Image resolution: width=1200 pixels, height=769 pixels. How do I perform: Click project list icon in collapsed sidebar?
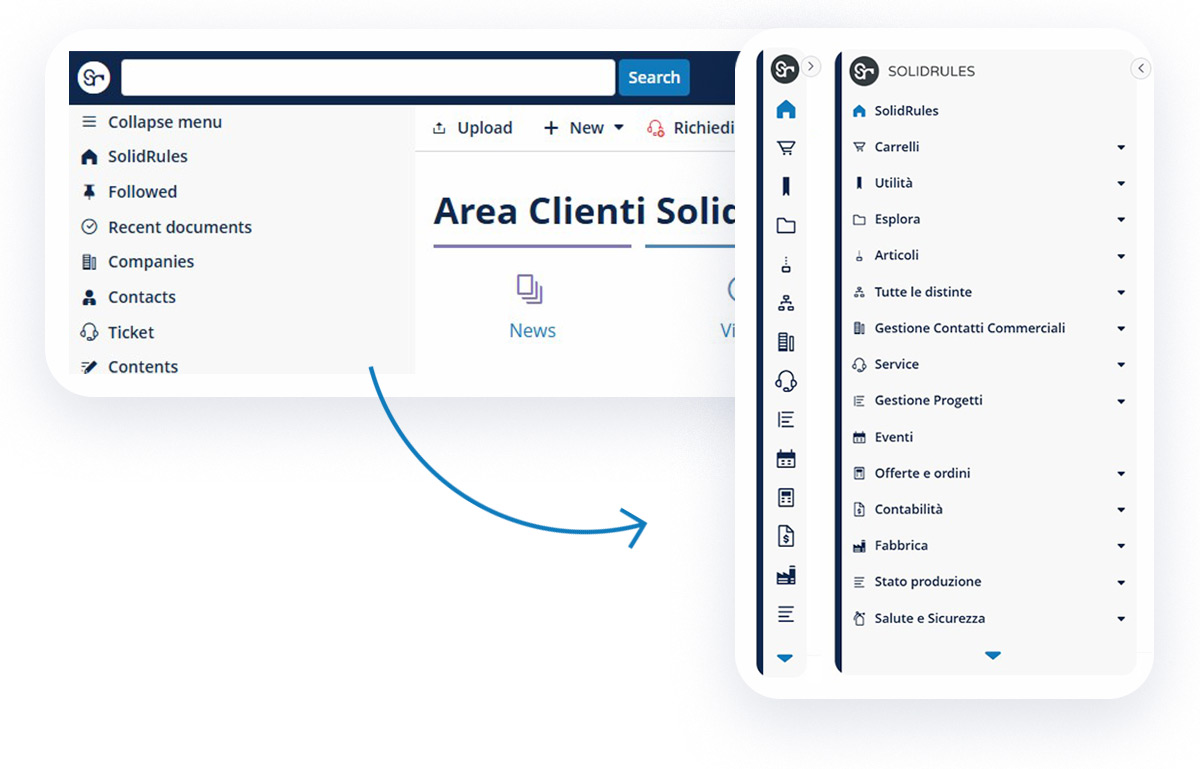point(786,420)
